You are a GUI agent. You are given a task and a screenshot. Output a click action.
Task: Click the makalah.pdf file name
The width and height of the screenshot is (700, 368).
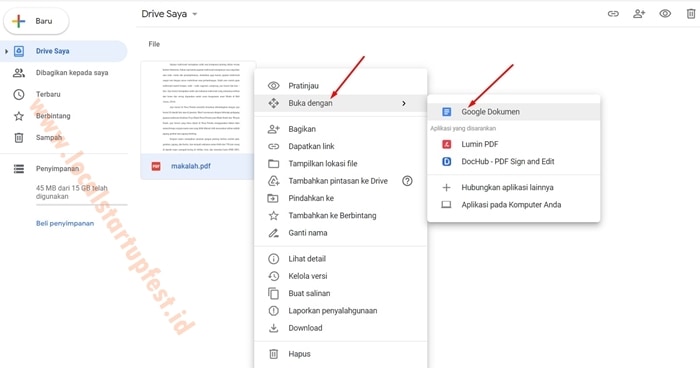(191, 166)
